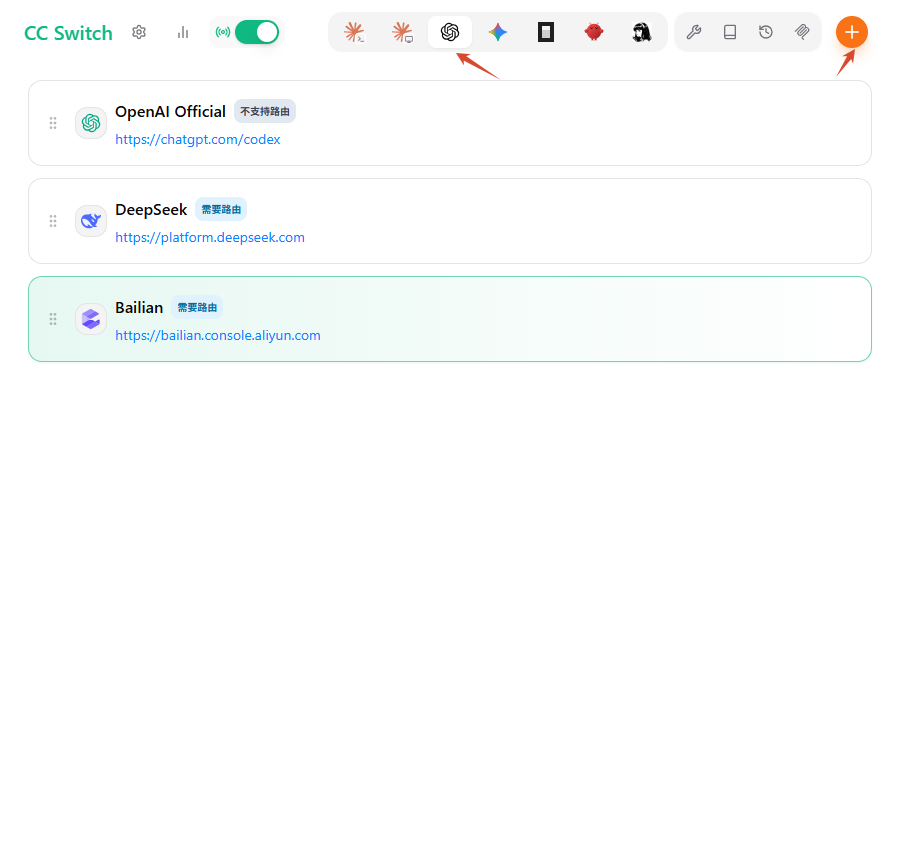Click the OpenAI Official drag handle

[x=53, y=123]
